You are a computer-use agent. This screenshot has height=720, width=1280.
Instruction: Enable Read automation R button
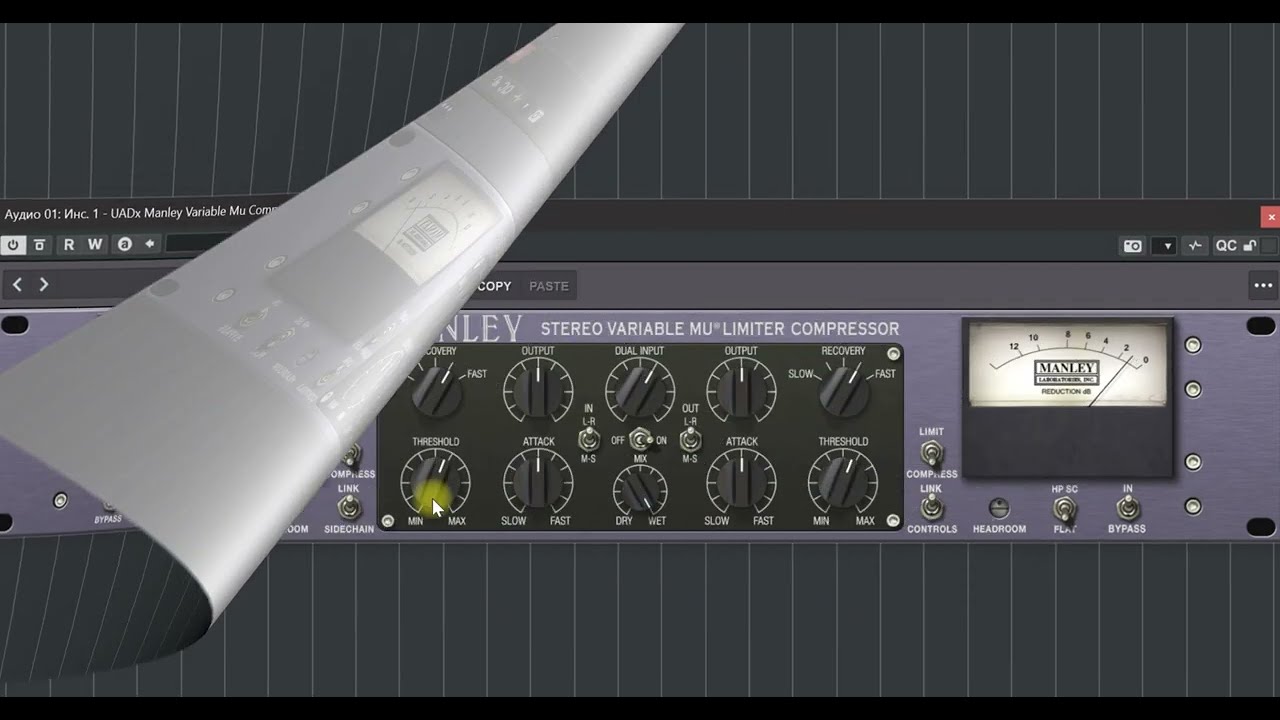(69, 245)
